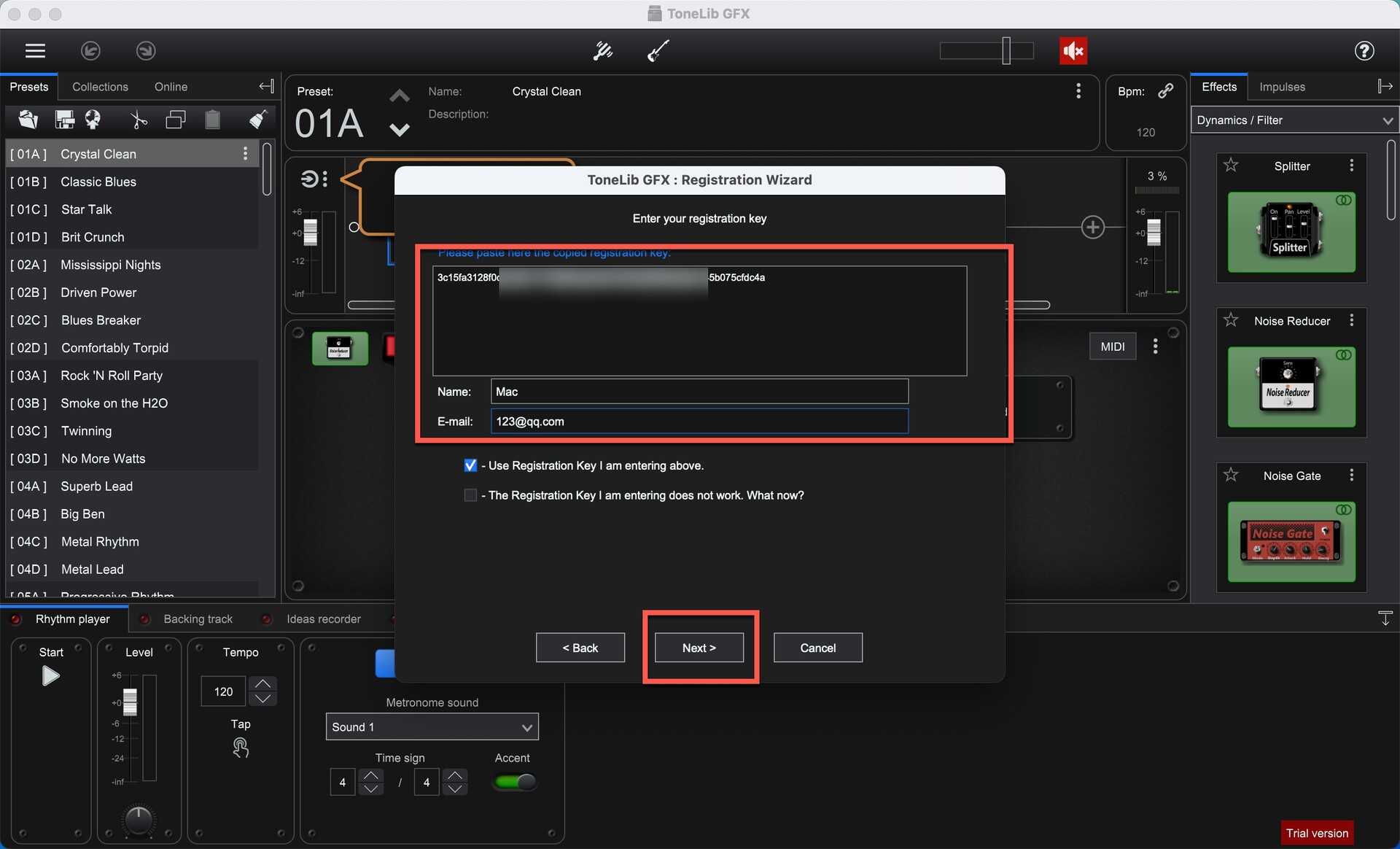Decrease time sign numerator
The image size is (1400, 849).
371,789
